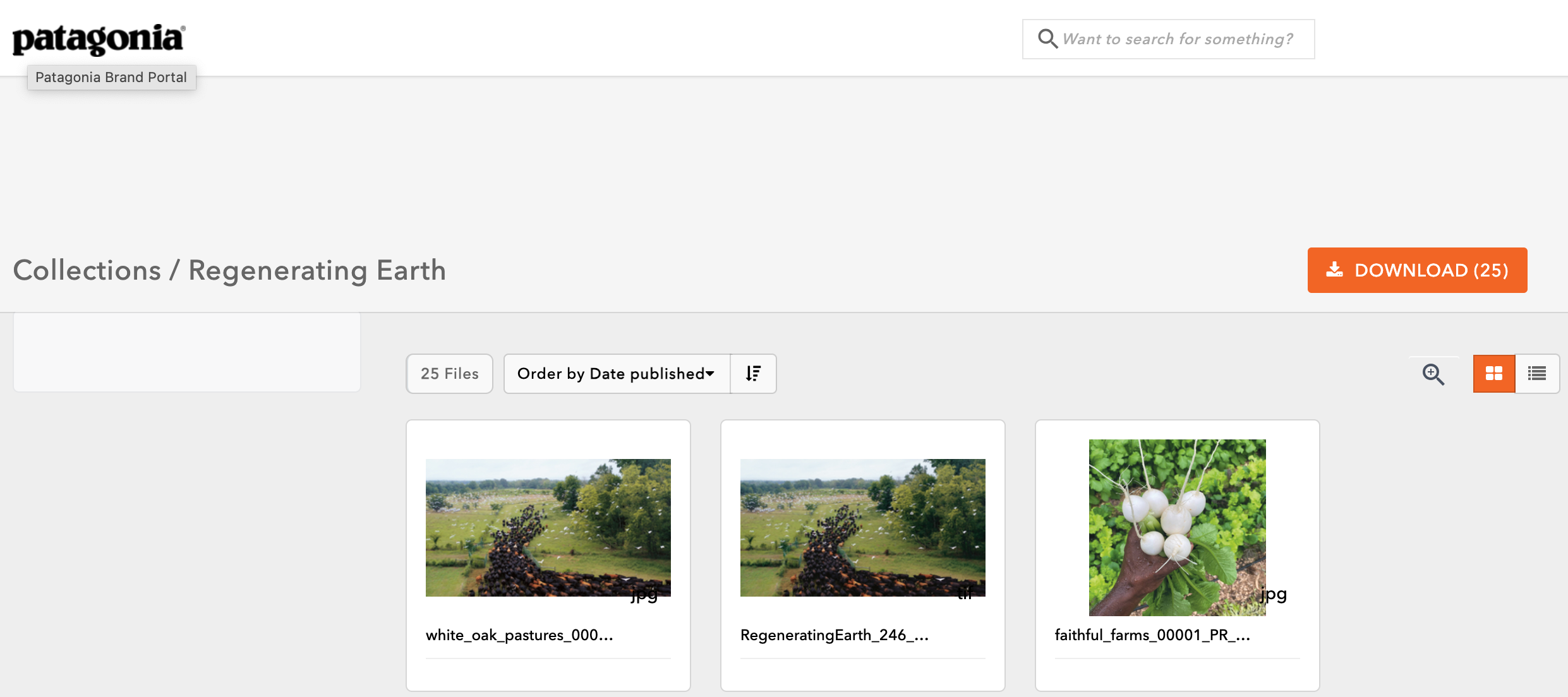
Task: Switch to list view
Action: pos(1537,374)
